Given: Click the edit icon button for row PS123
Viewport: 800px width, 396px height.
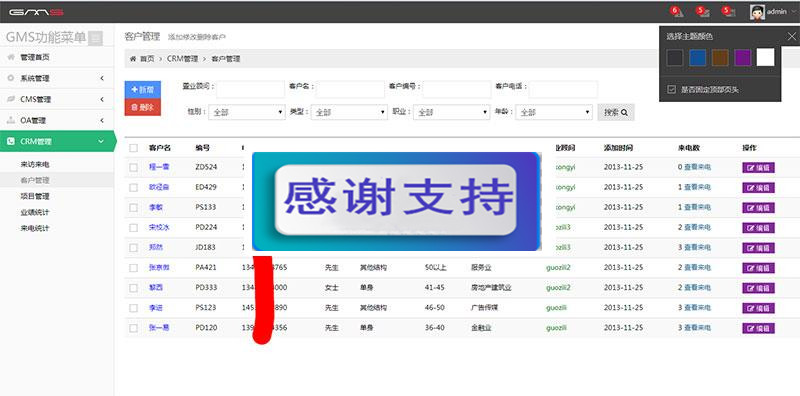Looking at the screenshot, I should coord(758,308).
